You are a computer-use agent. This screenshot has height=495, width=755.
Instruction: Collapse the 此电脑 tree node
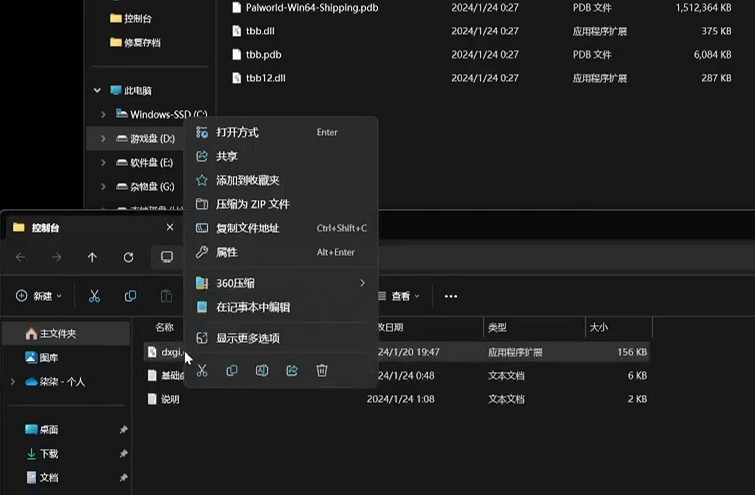[x=97, y=91]
